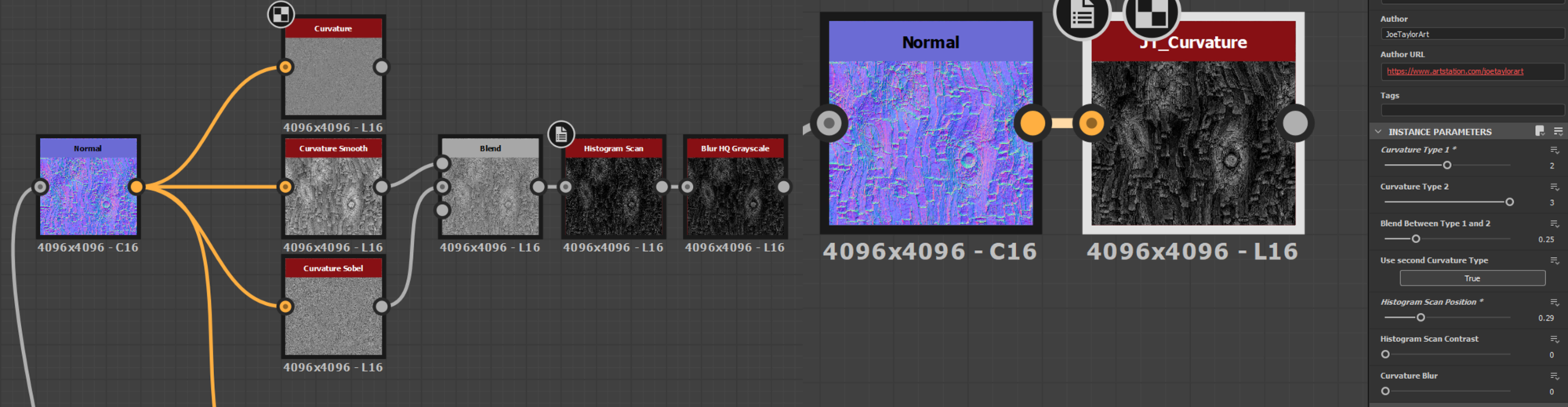Click the Histogram Scan Position value 0.29

pyautogui.click(x=1546, y=318)
